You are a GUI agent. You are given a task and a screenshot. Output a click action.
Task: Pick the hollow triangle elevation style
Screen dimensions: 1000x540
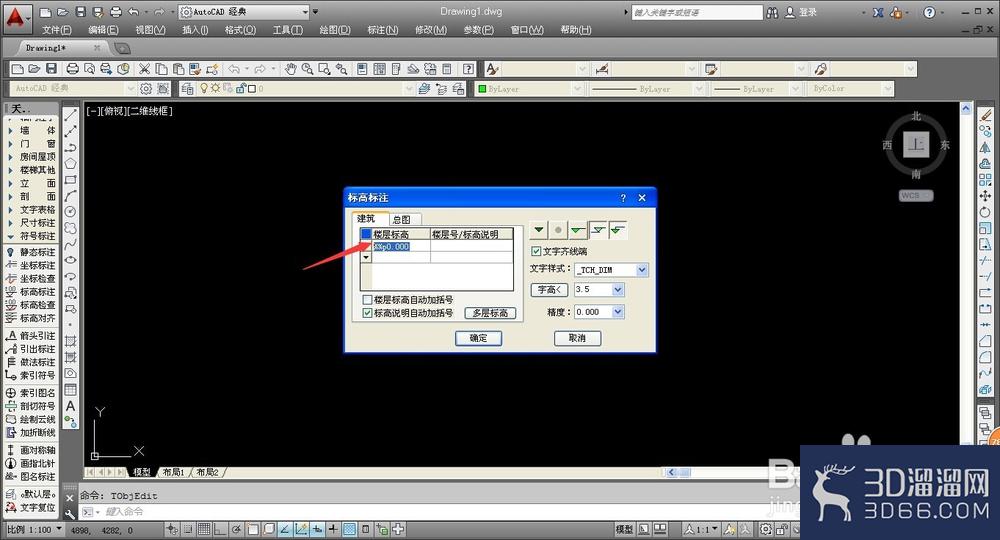tap(598, 230)
